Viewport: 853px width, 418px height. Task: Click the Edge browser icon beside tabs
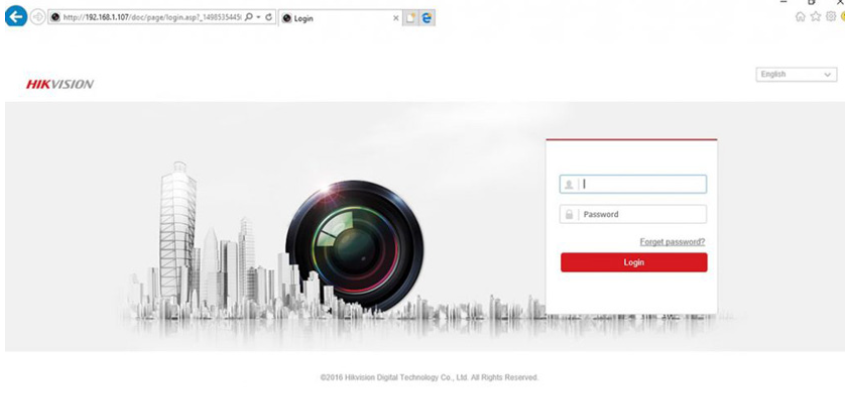[427, 18]
